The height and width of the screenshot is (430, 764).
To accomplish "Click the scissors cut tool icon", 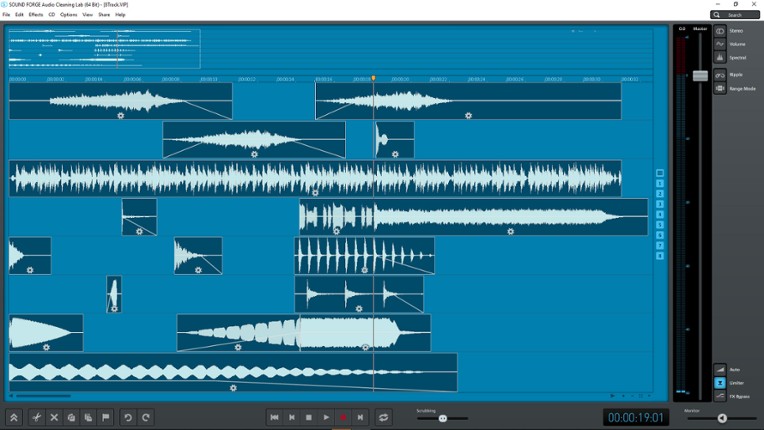I will pyautogui.click(x=37, y=417).
